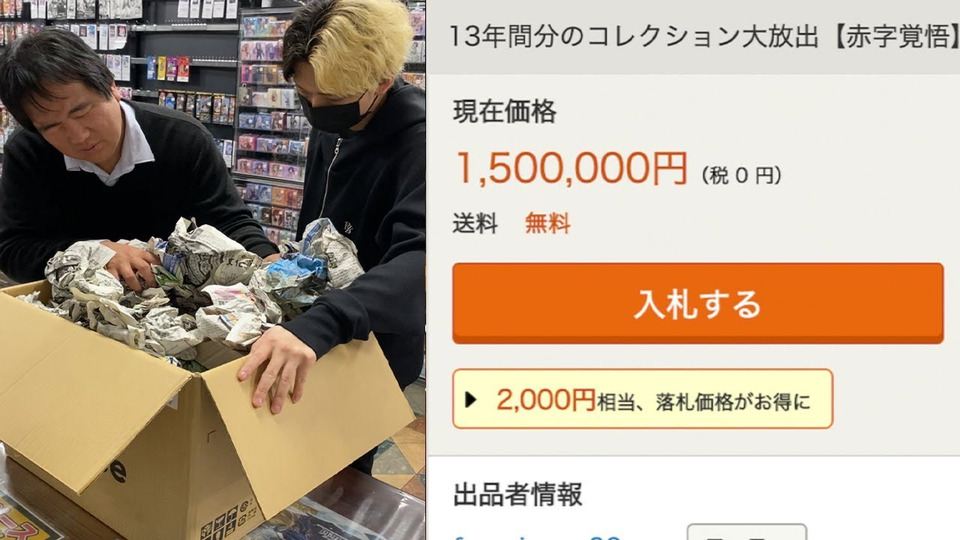
Task: Open the blue seller name link
Action: click(538, 536)
